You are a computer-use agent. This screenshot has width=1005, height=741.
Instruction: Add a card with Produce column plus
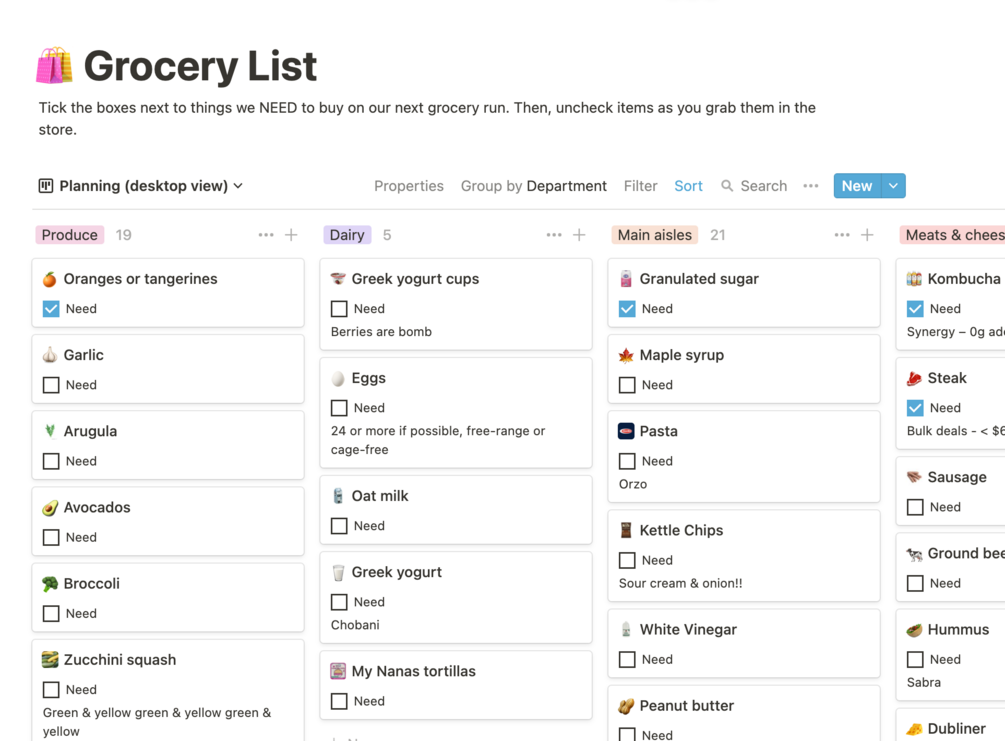291,235
